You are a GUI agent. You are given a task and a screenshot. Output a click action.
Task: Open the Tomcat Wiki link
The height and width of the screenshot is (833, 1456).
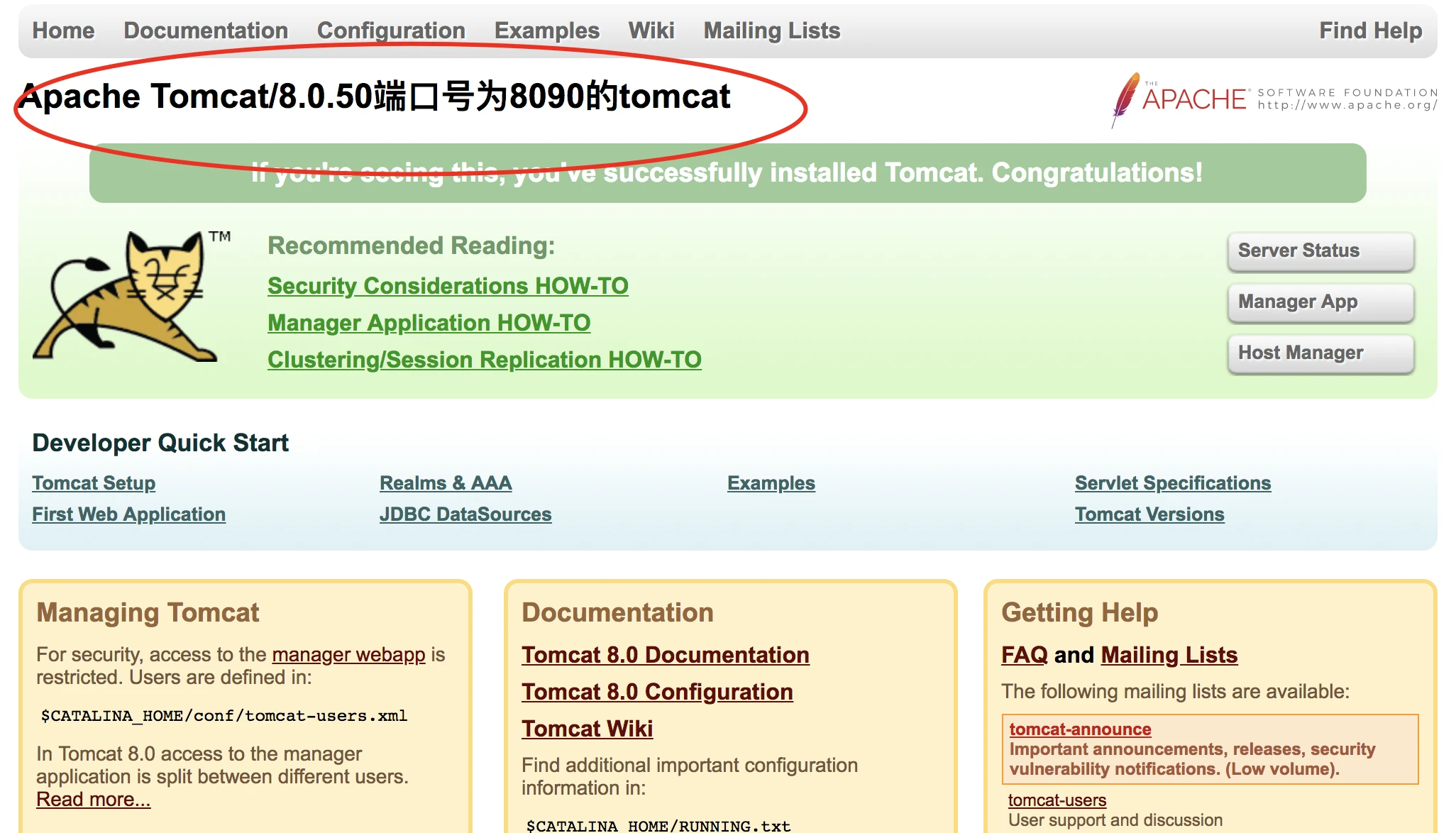587,729
